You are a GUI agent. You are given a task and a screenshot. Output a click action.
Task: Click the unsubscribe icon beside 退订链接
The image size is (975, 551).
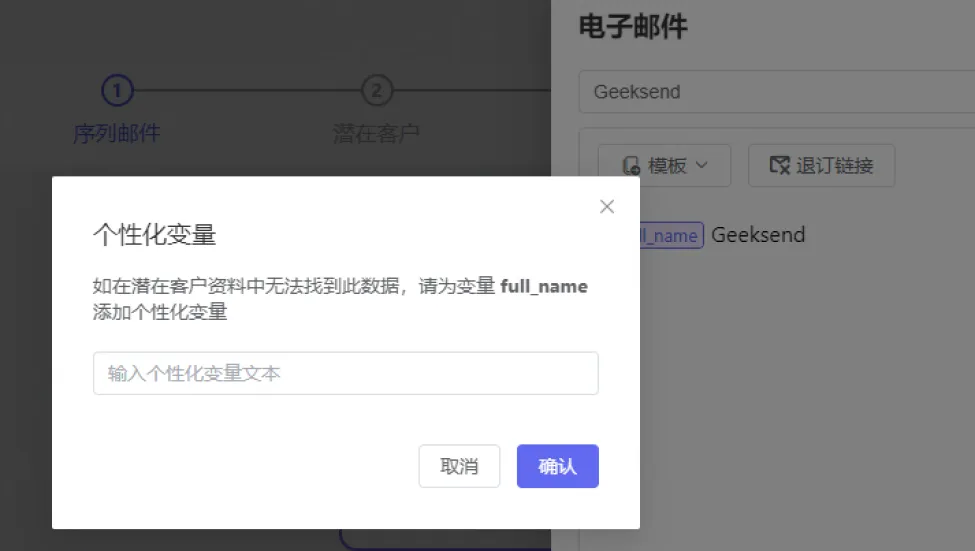tap(779, 165)
